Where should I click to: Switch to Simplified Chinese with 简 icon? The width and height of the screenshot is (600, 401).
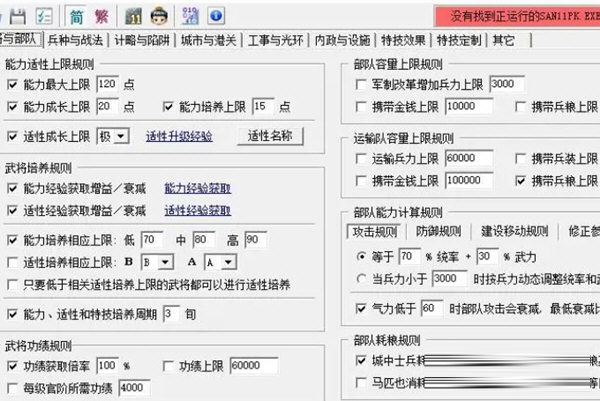(77, 16)
